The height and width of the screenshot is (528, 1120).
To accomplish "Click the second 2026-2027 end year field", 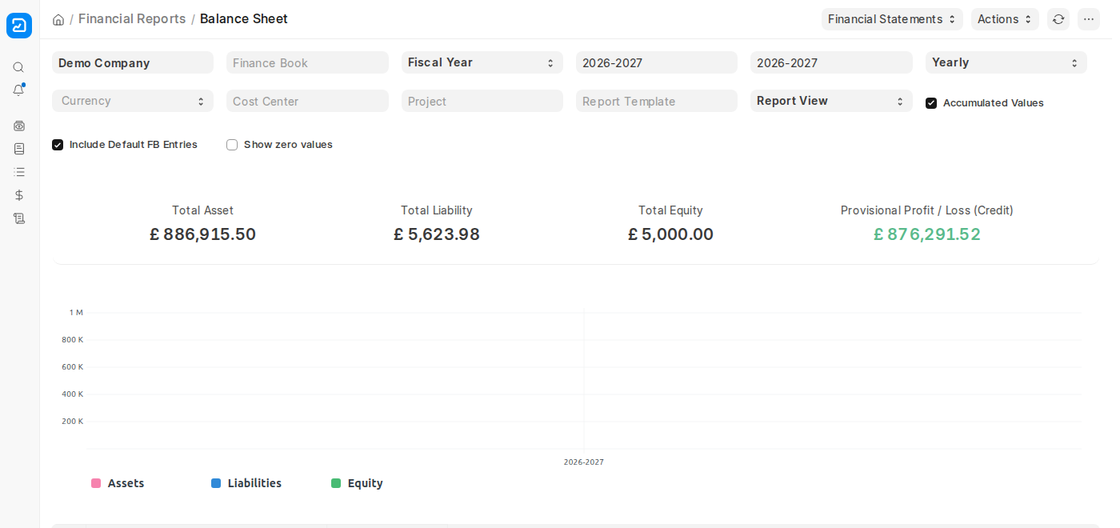I will click(x=831, y=62).
